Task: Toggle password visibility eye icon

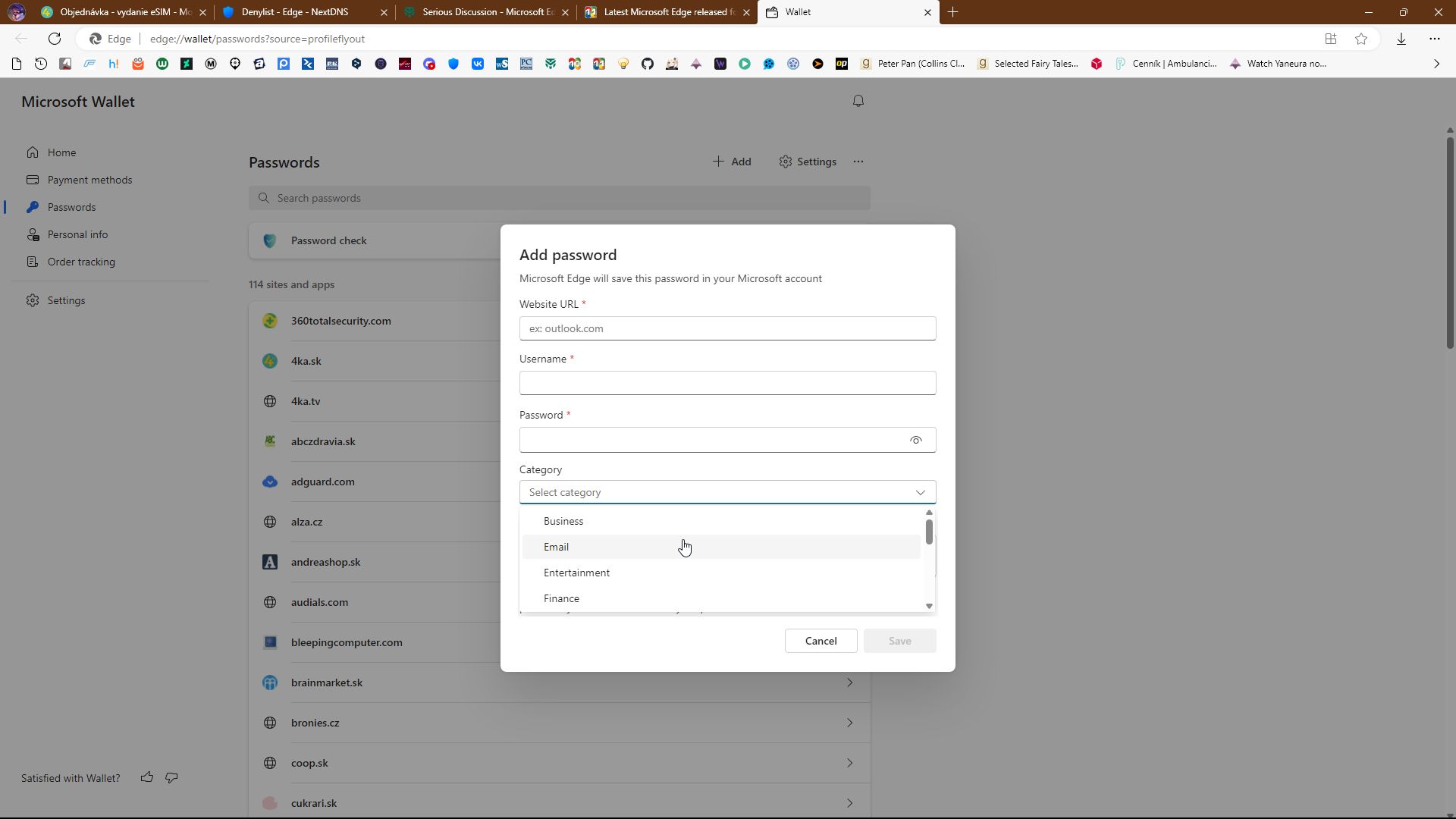Action: pos(916,441)
